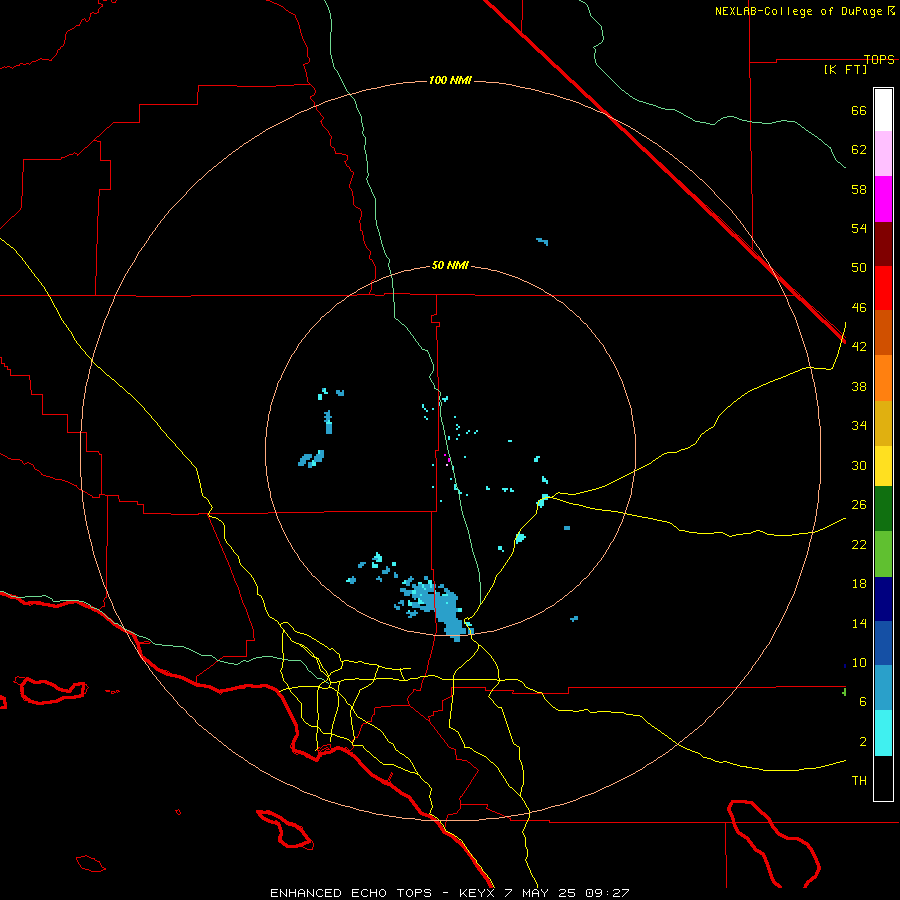Click the [K FT] units label
Image resolution: width=900 pixels, height=900 pixels.
[x=845, y=69]
